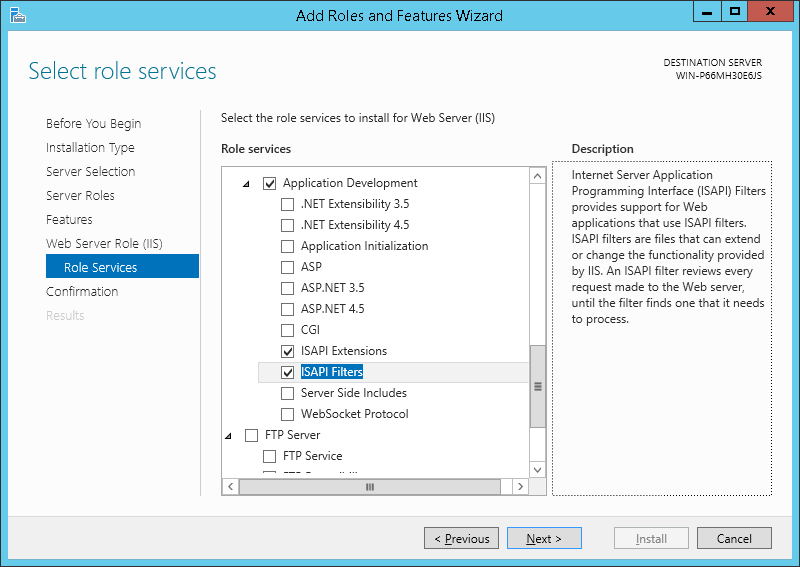Viewport: 800px width, 567px height.
Task: Minimize the wizard window
Action: (708, 12)
